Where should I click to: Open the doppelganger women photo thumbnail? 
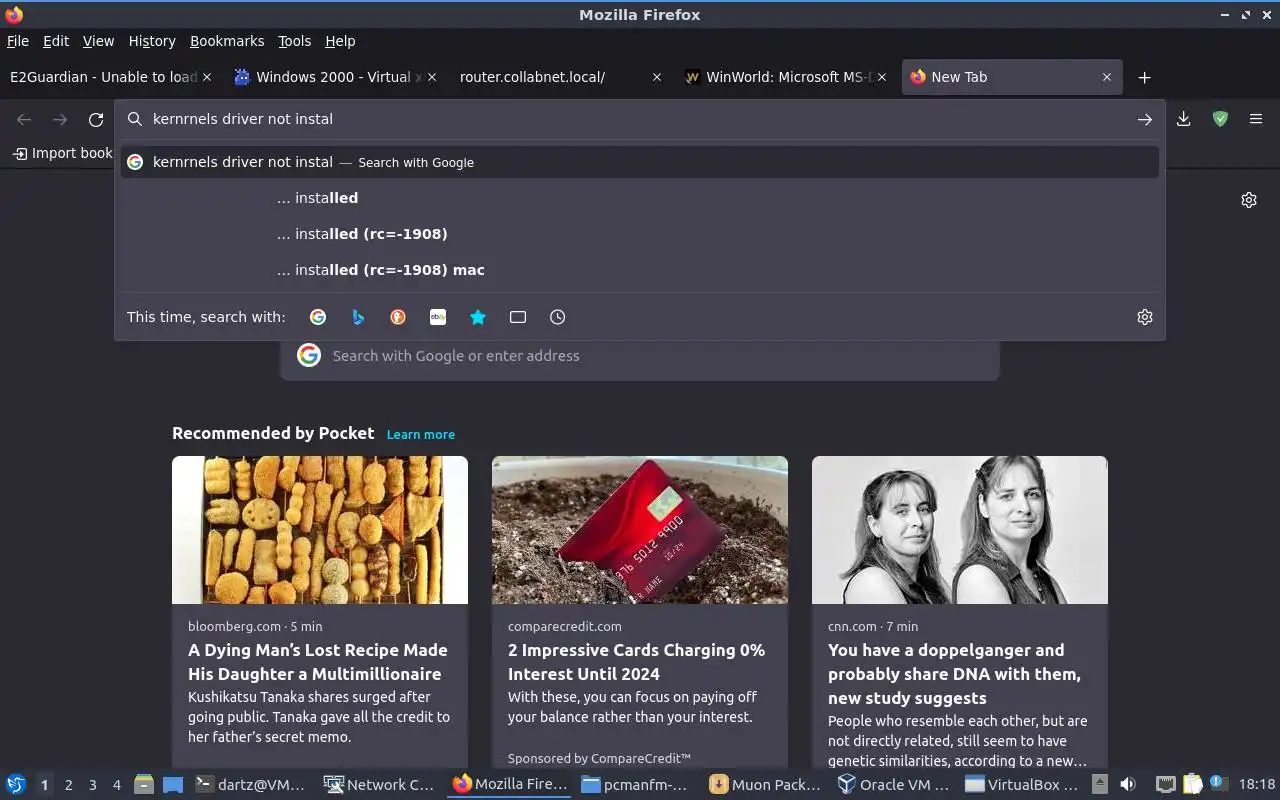960,530
